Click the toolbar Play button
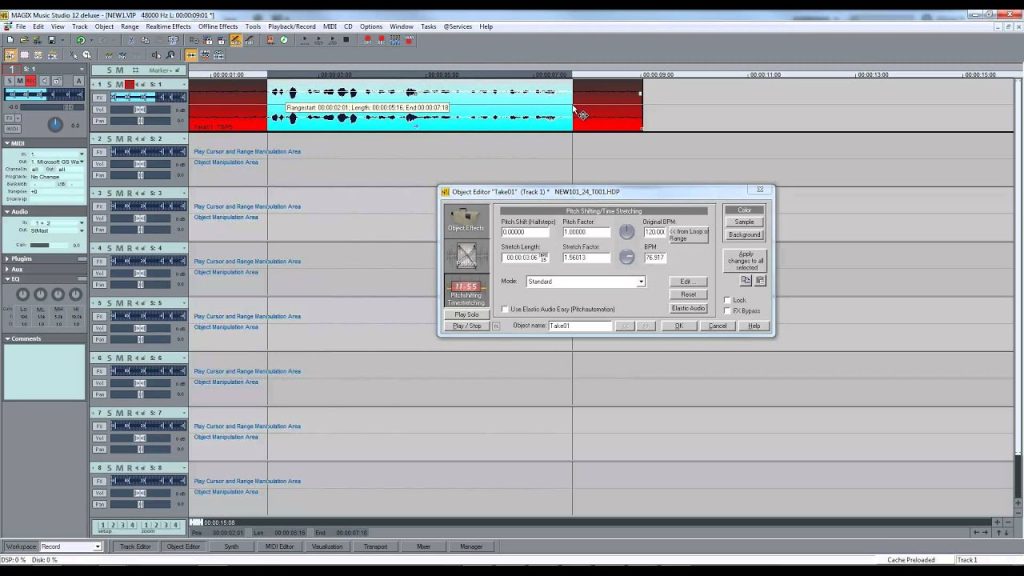The height and width of the screenshot is (576, 1024). click(304, 40)
